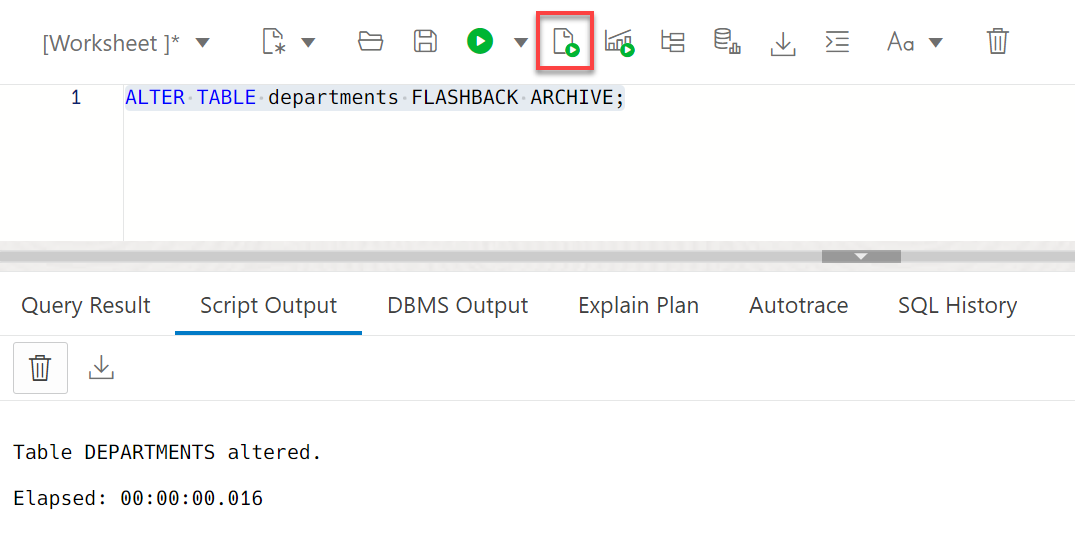Screen dimensions: 1075x549
Task: Clear script output with the trash button
Action: 40,368
